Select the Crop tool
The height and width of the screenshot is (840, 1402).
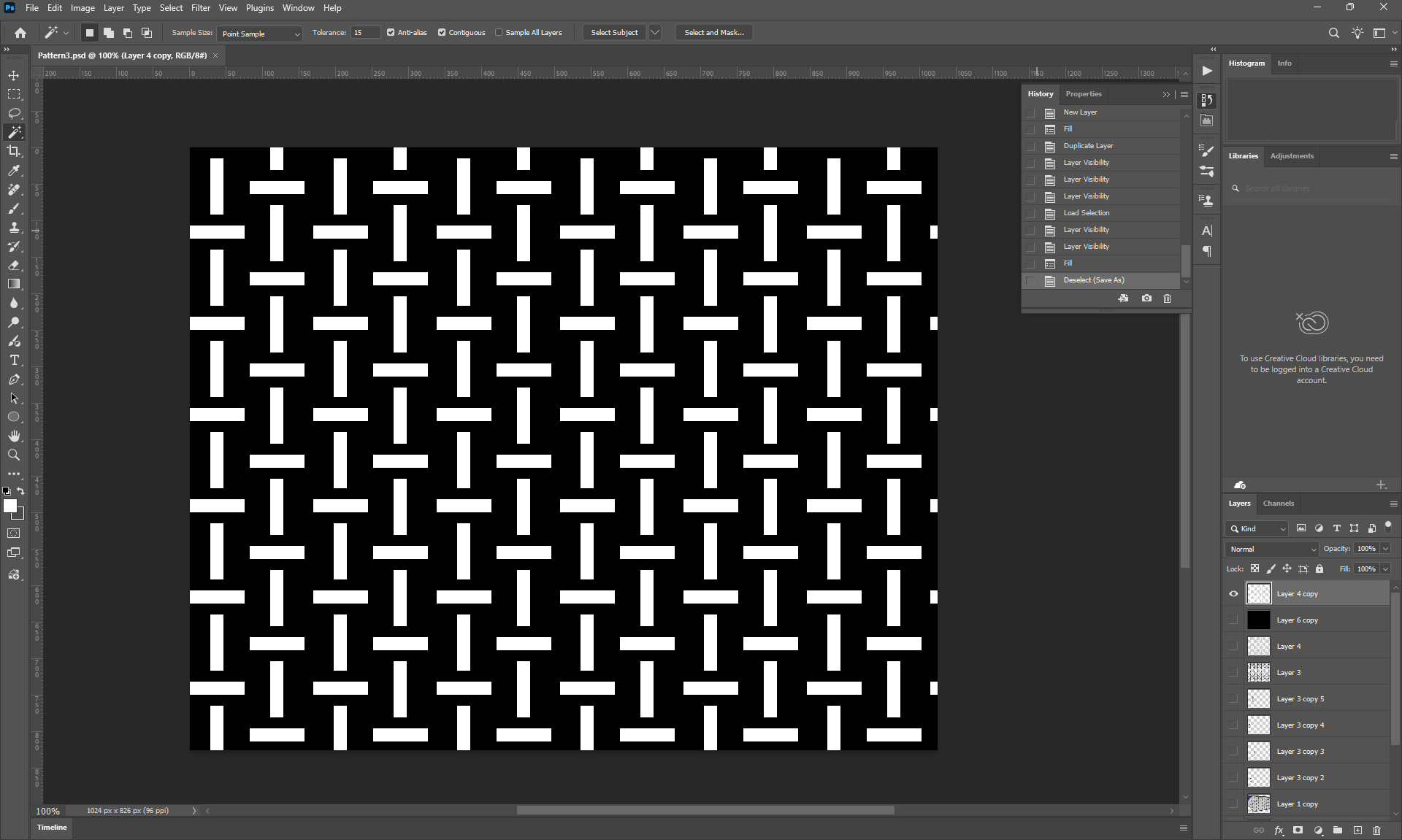14,151
